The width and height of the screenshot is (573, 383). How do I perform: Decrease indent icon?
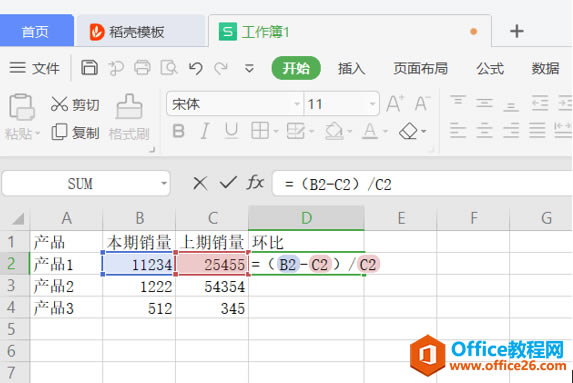click(540, 103)
